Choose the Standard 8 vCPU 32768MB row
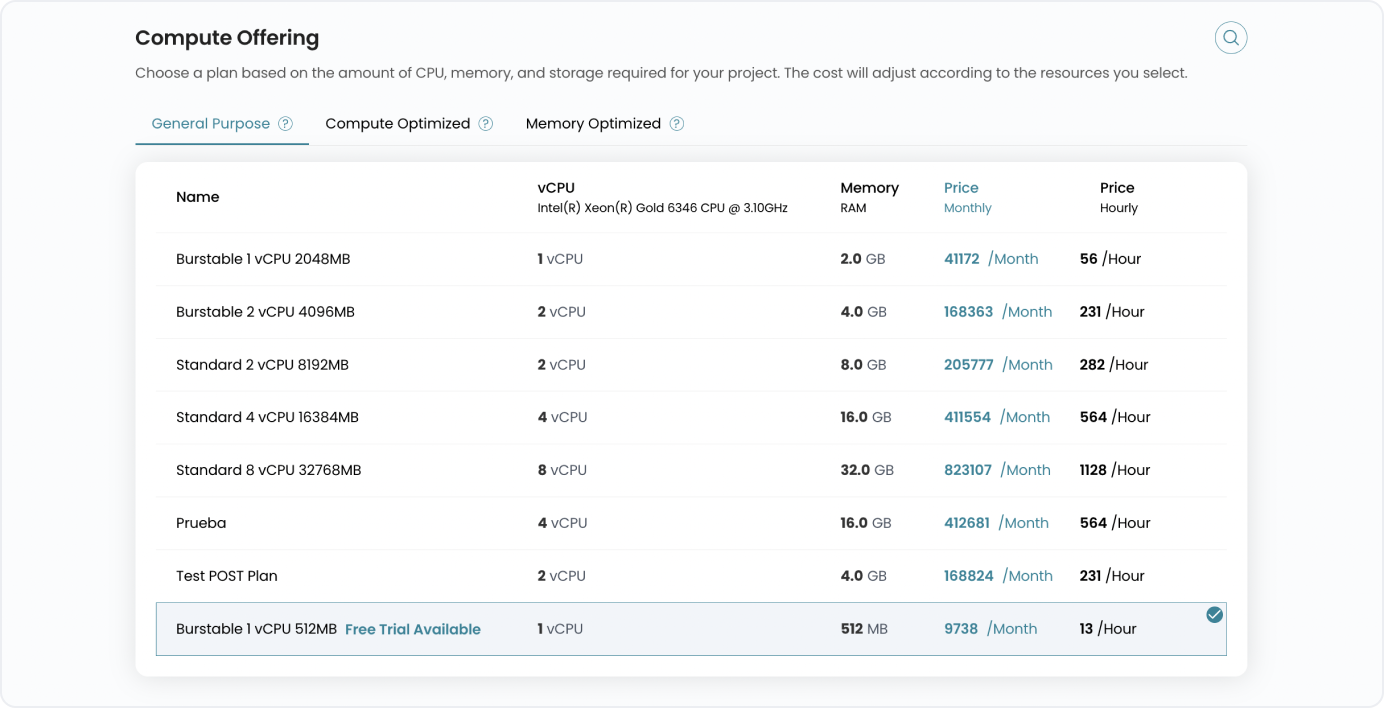 [268, 470]
